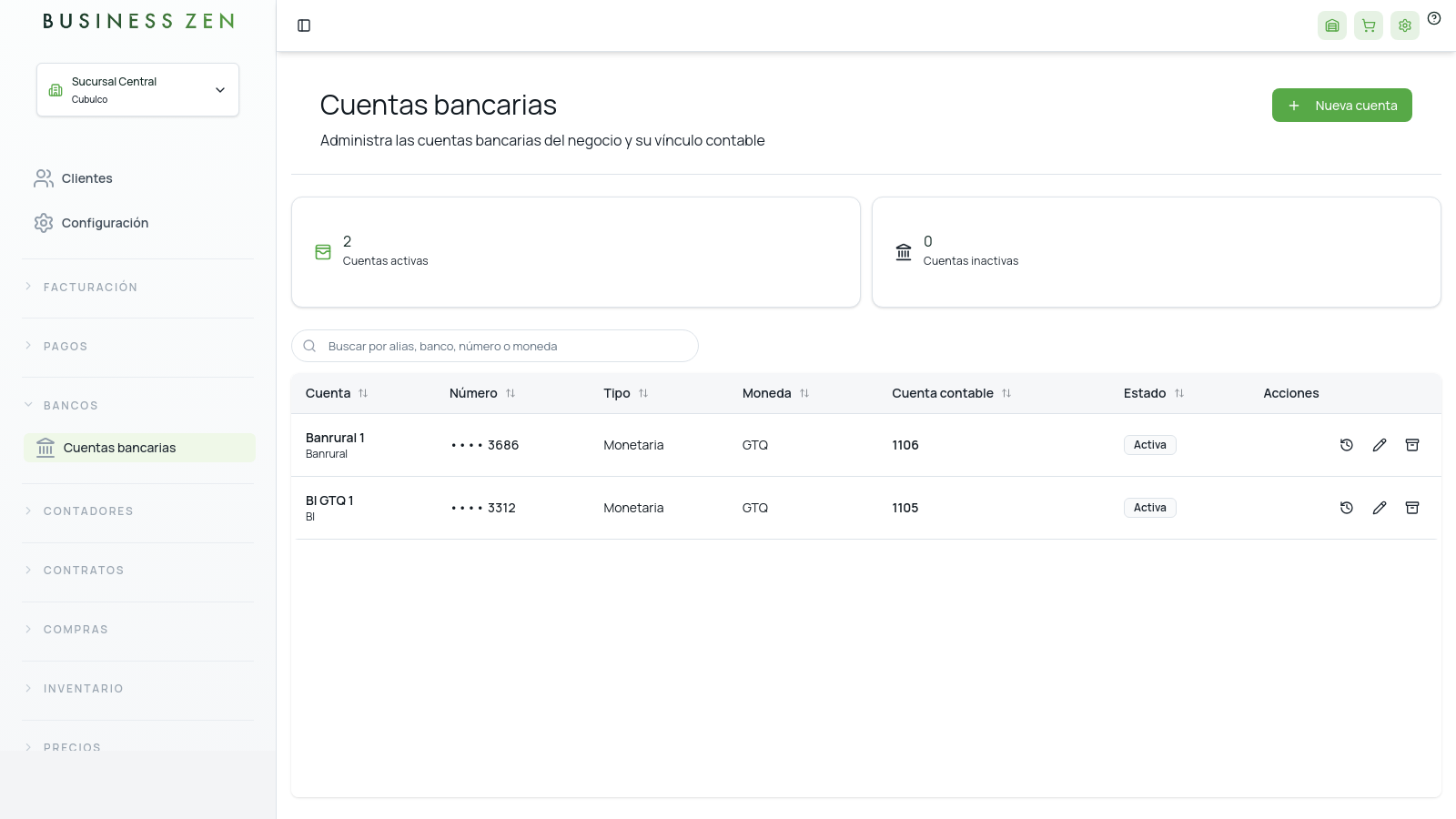Viewport: 1456px width, 819px height.
Task: Open the help question mark icon
Action: tap(1434, 18)
